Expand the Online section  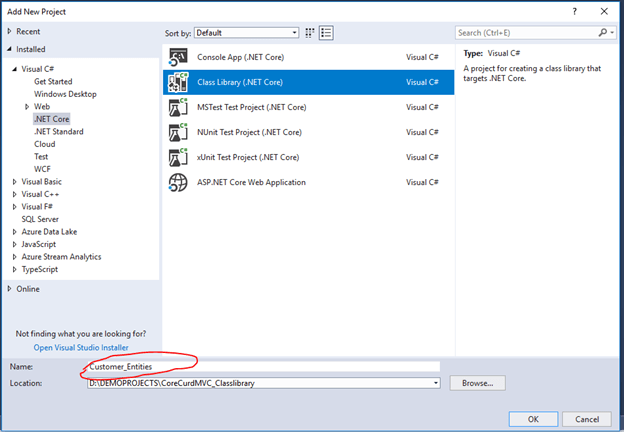(x=10, y=289)
